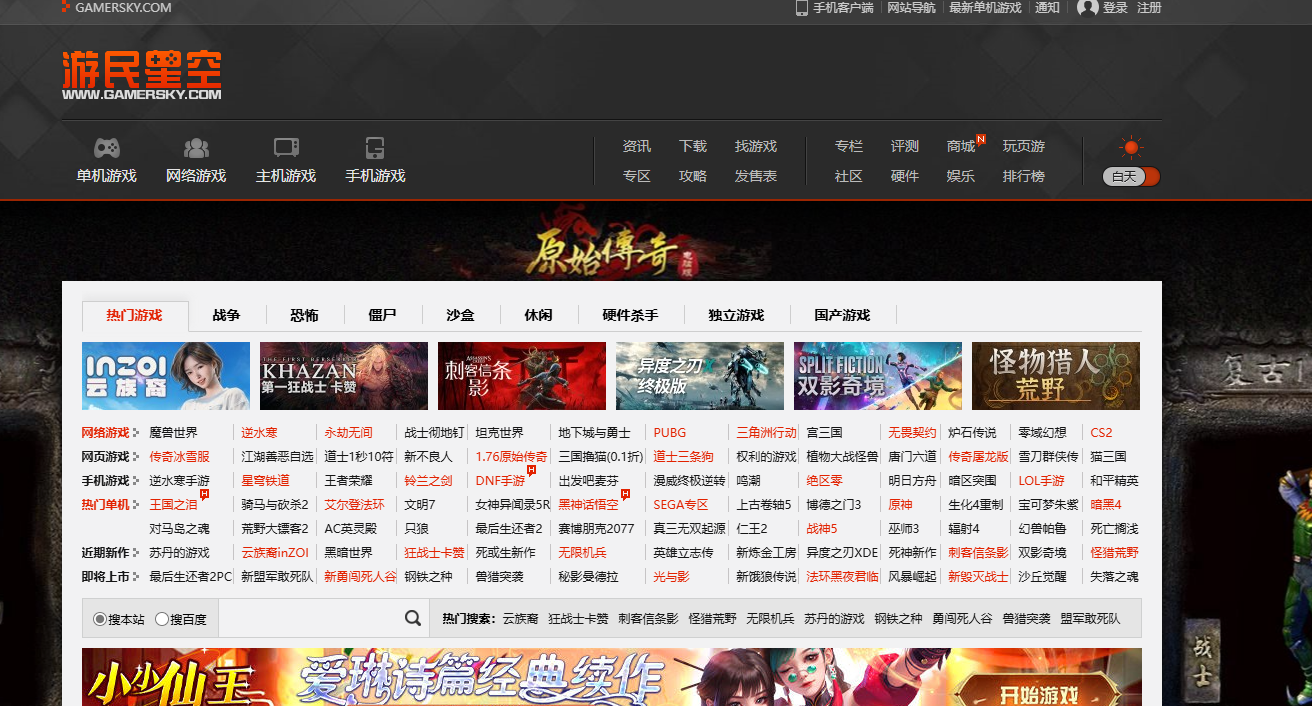Click the user avatar icon beside 登录
Viewport: 1312px width, 706px height.
coord(1088,8)
